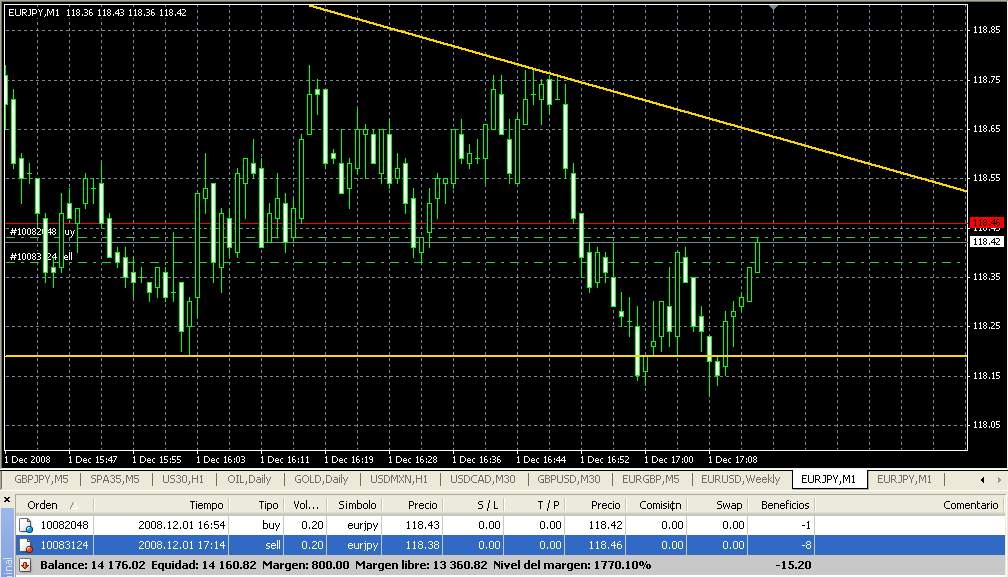Click the Precio header next to T / P
The height and width of the screenshot is (577, 1008).
pyautogui.click(x=595, y=505)
